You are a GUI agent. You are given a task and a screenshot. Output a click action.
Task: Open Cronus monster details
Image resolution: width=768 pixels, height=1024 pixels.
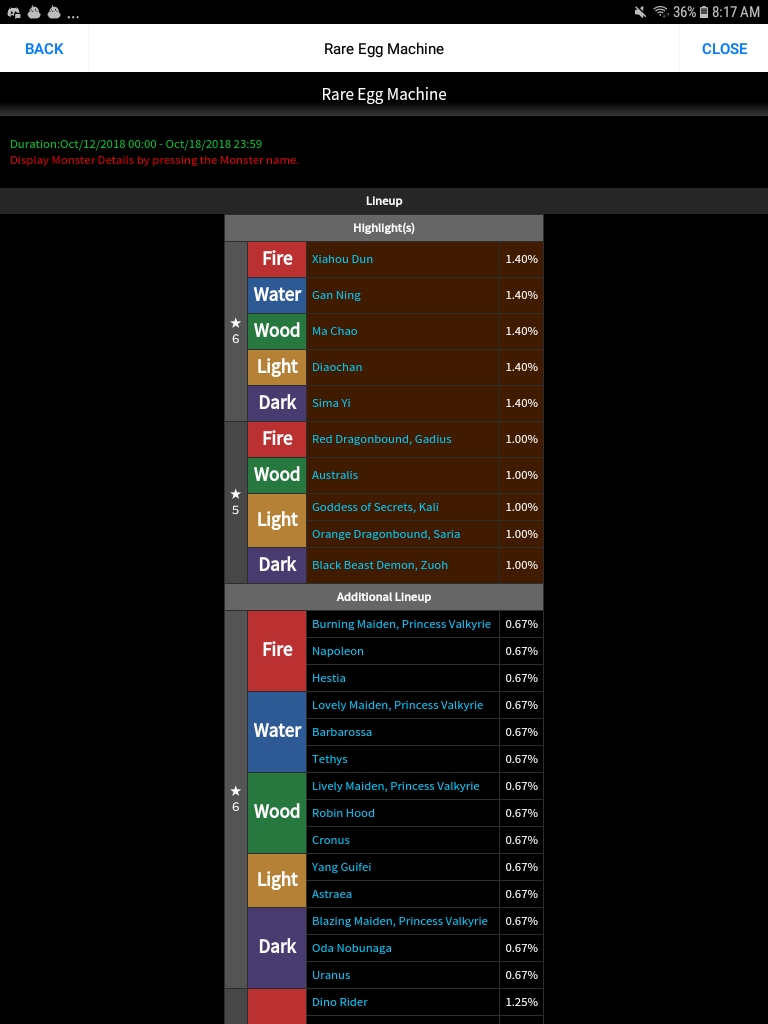pos(330,840)
